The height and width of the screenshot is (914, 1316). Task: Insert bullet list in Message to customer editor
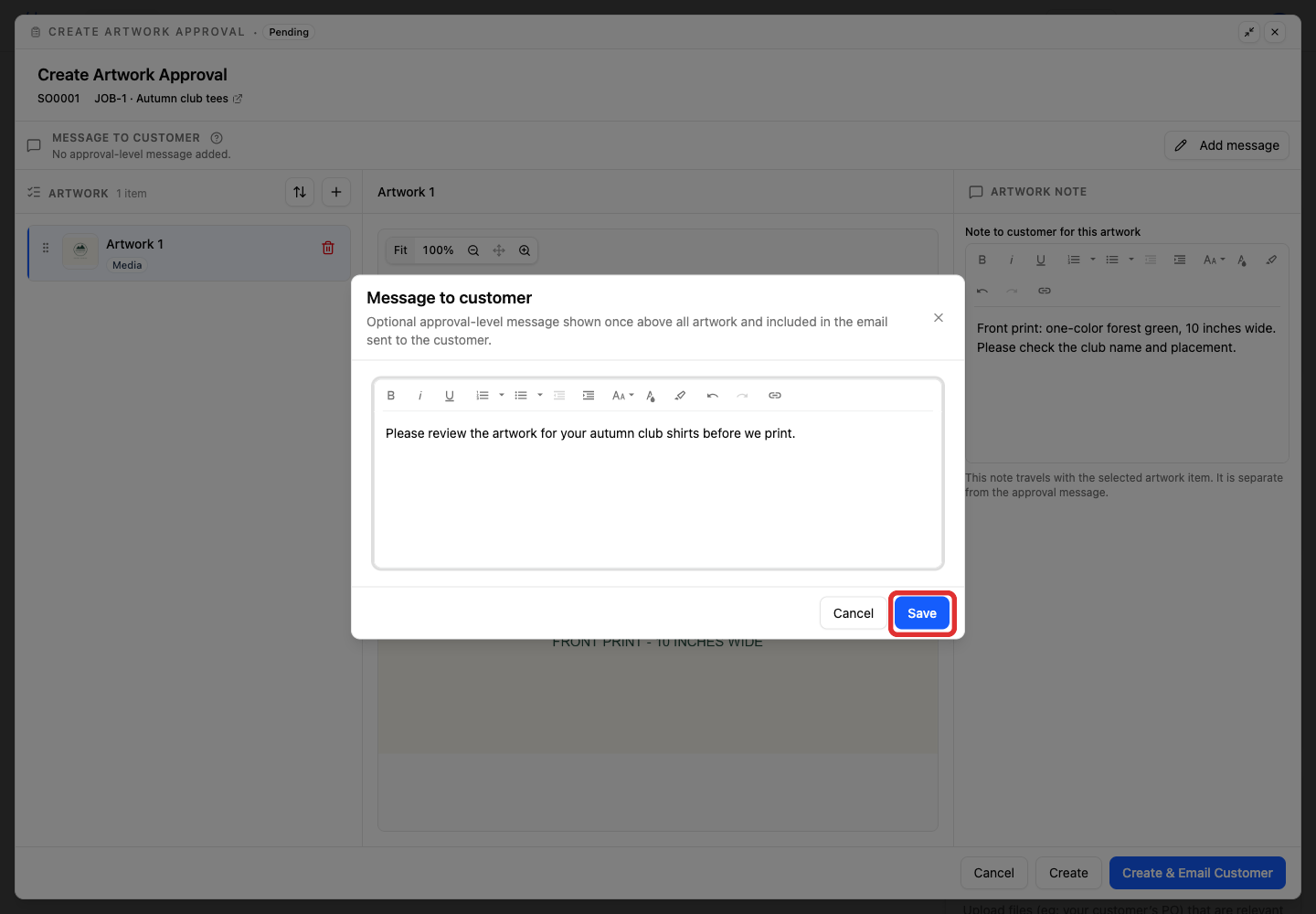tap(521, 396)
